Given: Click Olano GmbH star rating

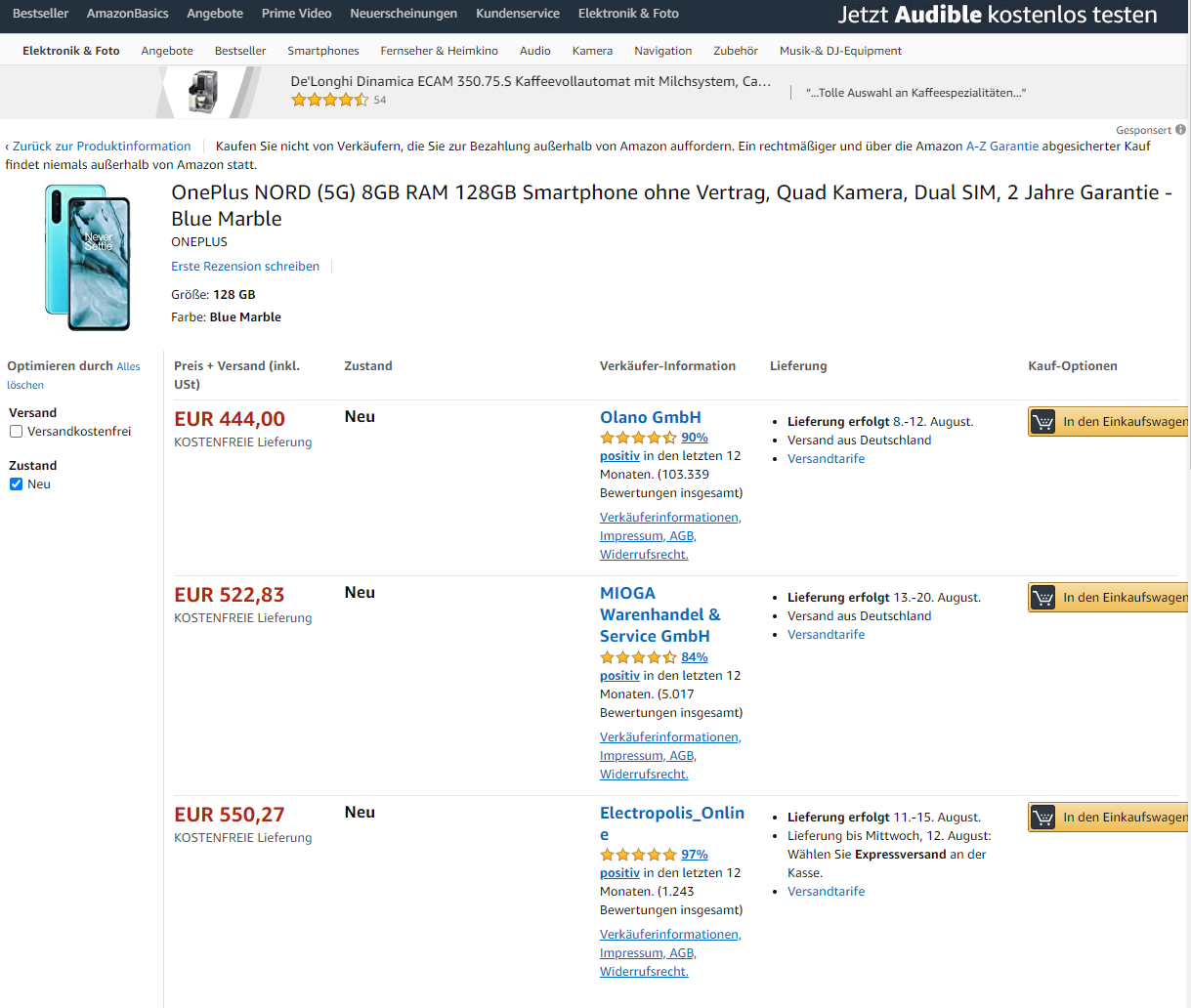Looking at the screenshot, I should pos(638,438).
